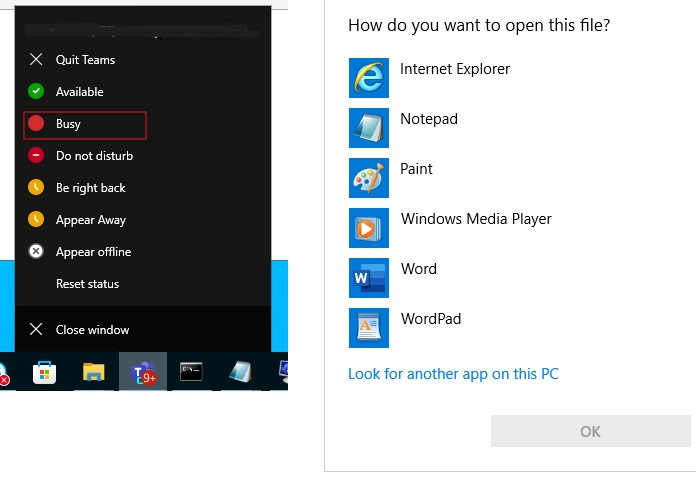696x482 pixels.
Task: Click the WordPad app icon
Action: [x=369, y=328]
